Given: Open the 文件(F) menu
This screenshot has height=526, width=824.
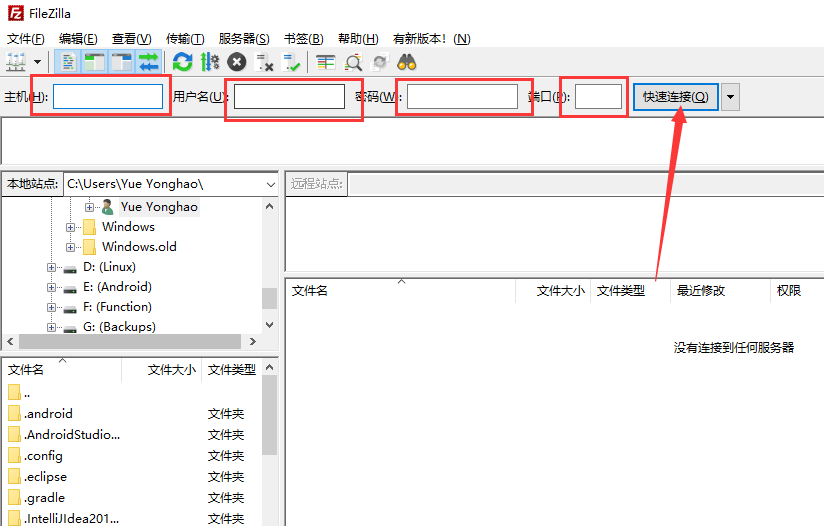Looking at the screenshot, I should 25,39.
